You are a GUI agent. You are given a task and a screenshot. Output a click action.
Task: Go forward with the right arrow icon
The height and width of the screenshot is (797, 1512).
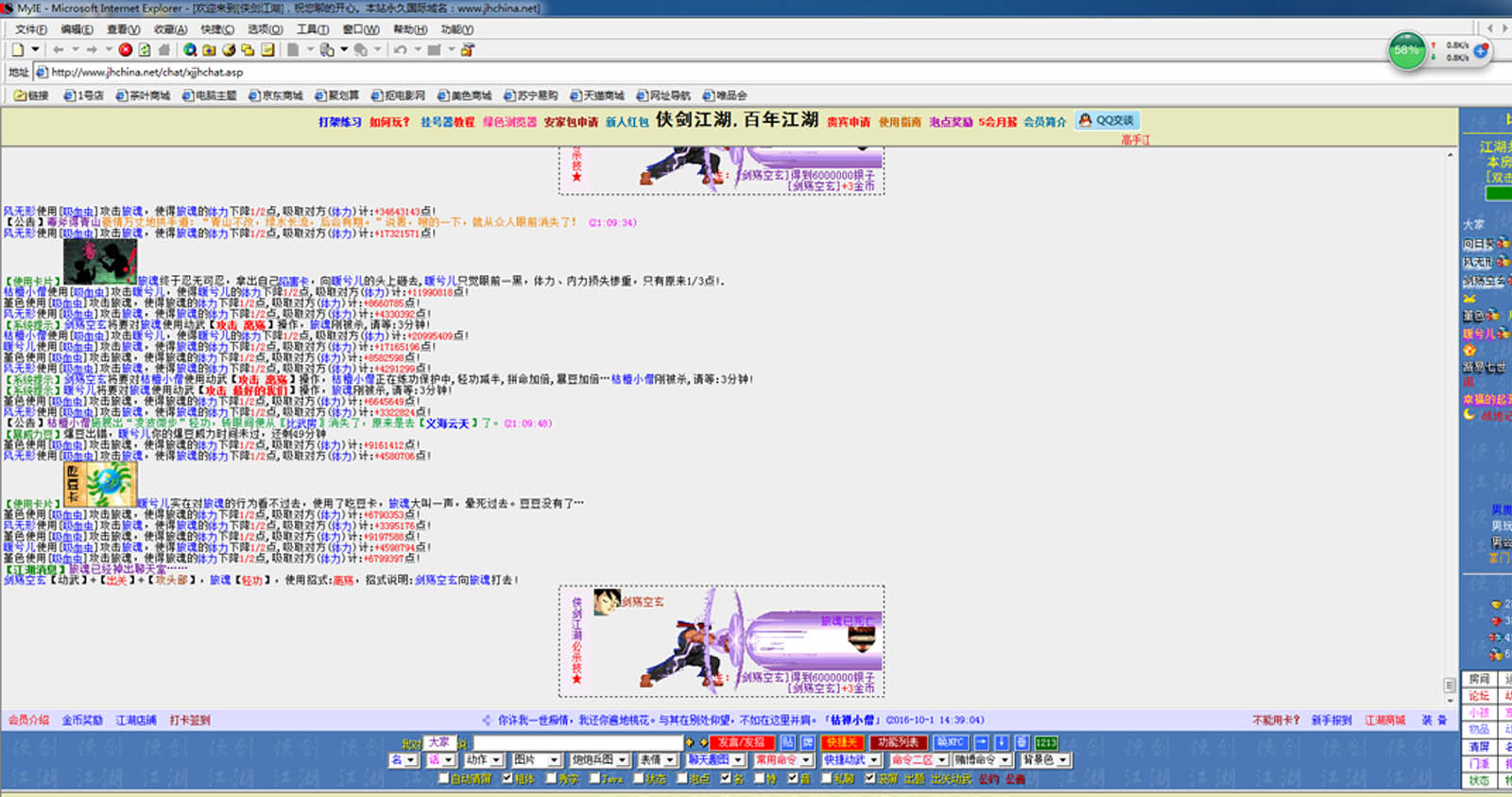coord(92,50)
